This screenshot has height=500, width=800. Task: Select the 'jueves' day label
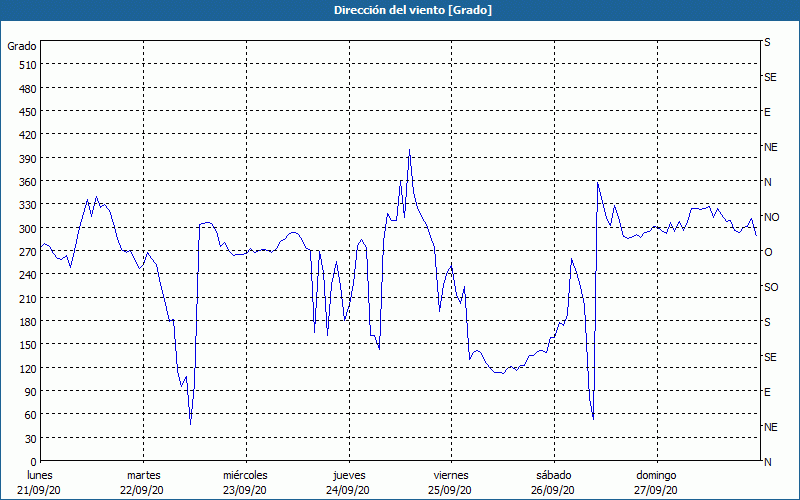coord(349,475)
